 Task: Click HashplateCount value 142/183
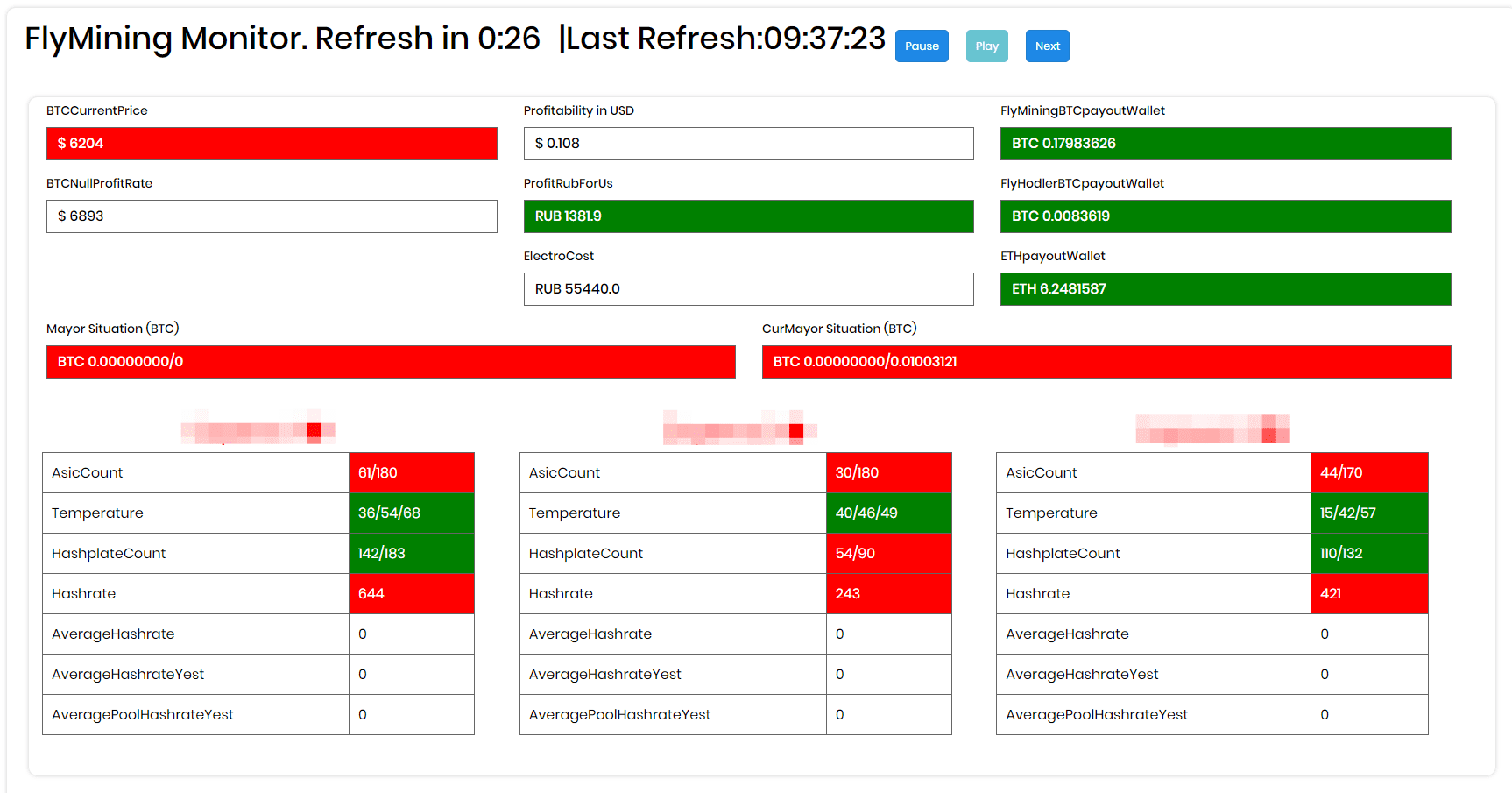412,554
